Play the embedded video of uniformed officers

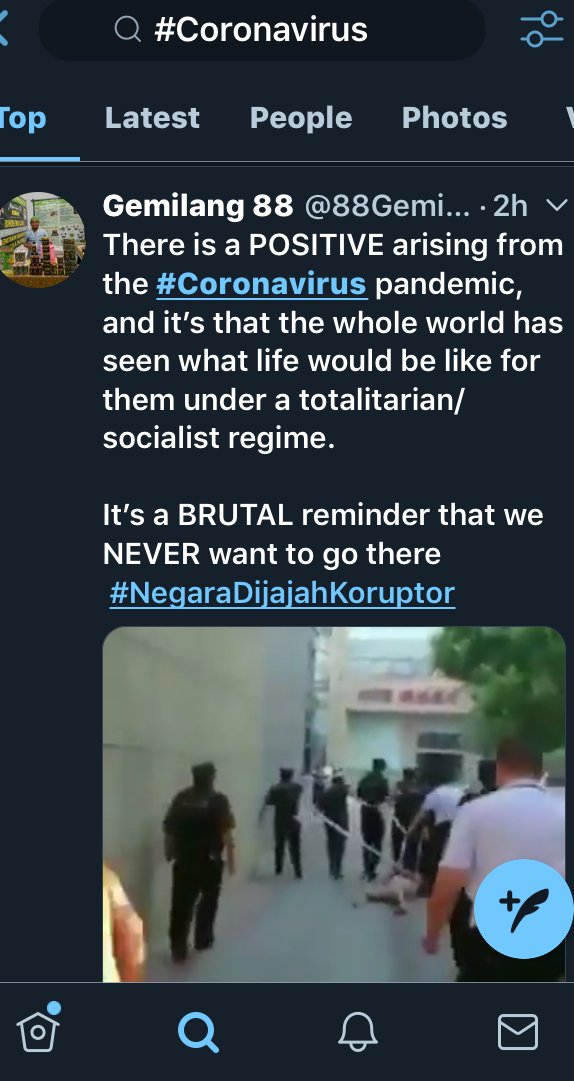point(334,804)
